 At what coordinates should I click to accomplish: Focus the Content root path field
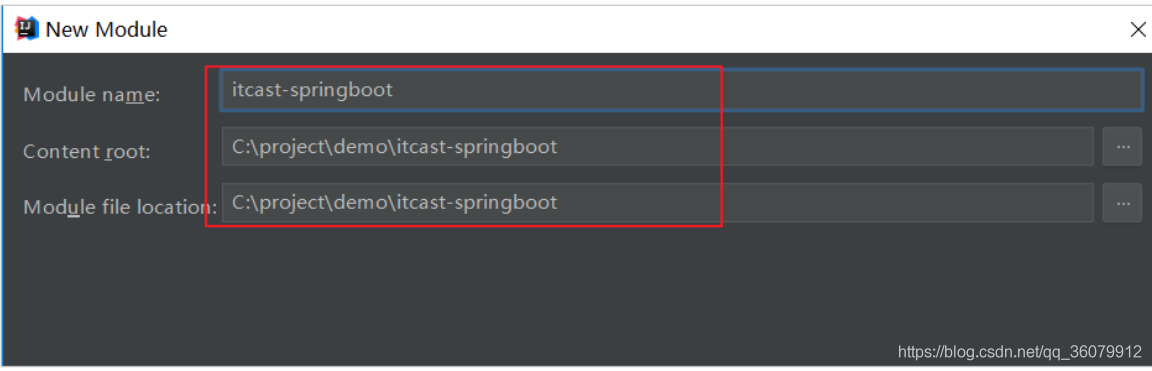[658, 146]
